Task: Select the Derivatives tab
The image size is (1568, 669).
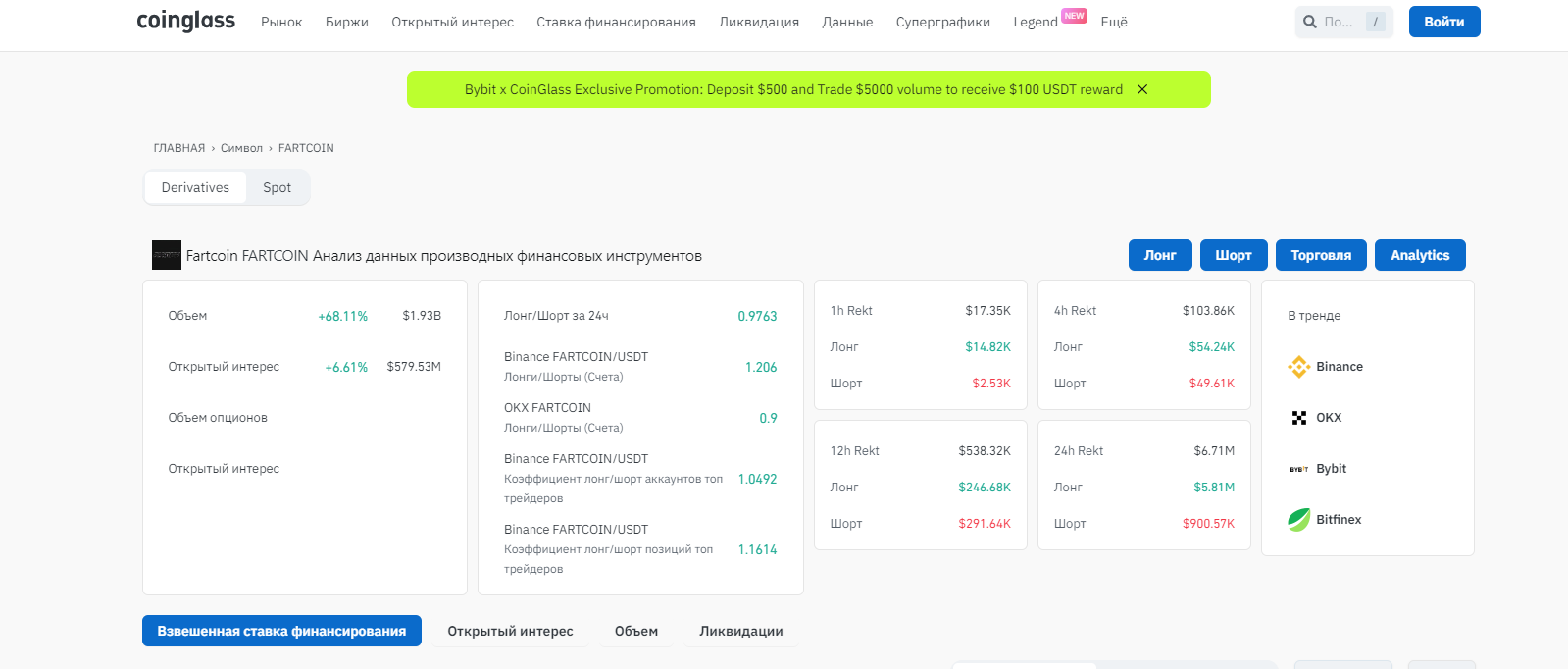Action: click(195, 187)
